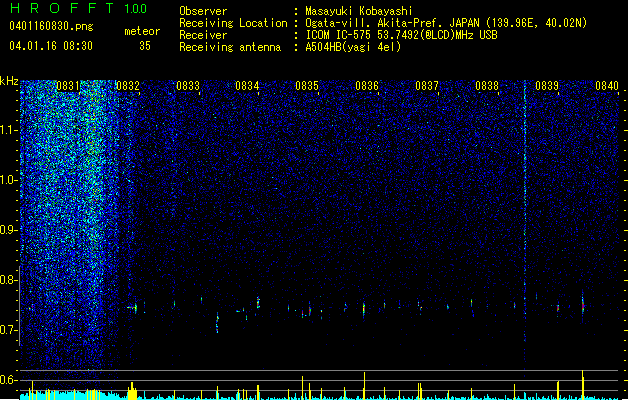Screen dimensions: 629x400
Task: Click the 0832 time axis label
Action: click(x=128, y=86)
